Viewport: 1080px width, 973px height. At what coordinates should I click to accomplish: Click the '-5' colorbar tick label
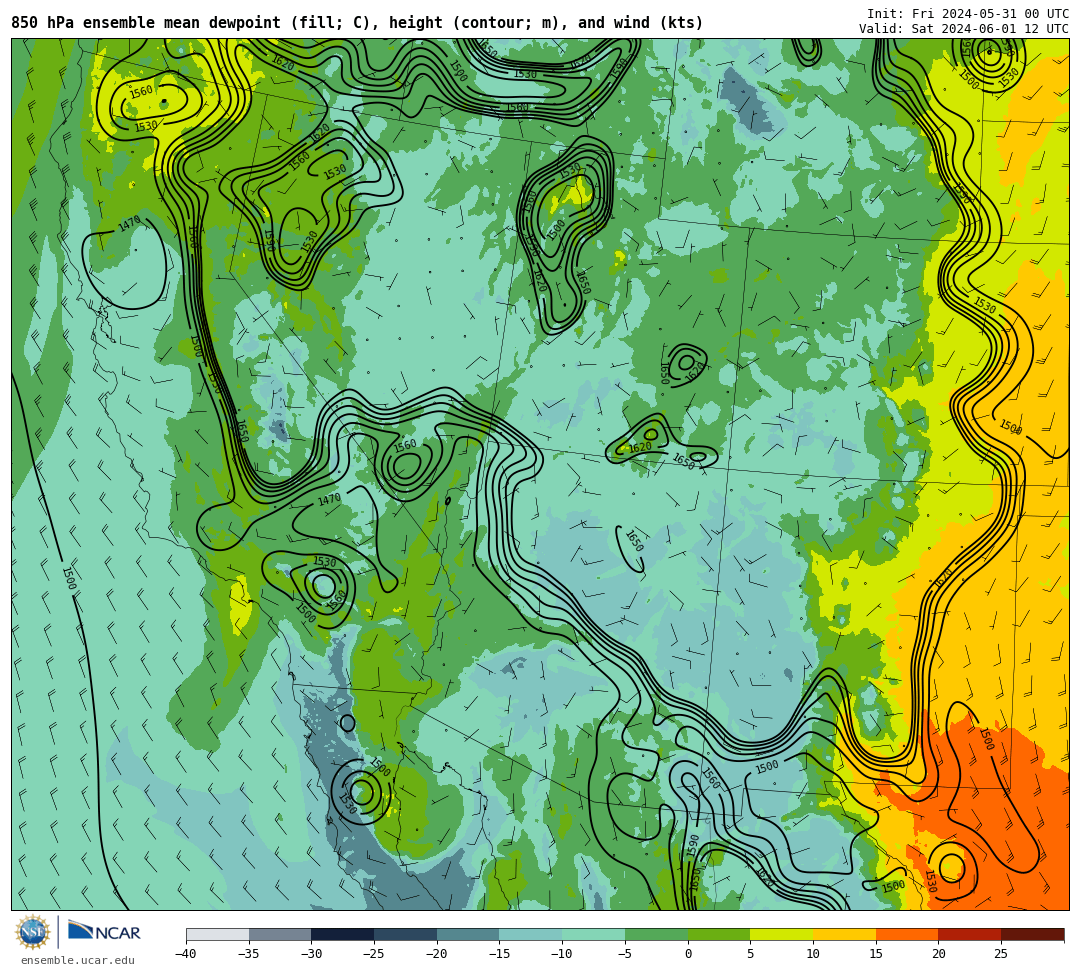[625, 954]
